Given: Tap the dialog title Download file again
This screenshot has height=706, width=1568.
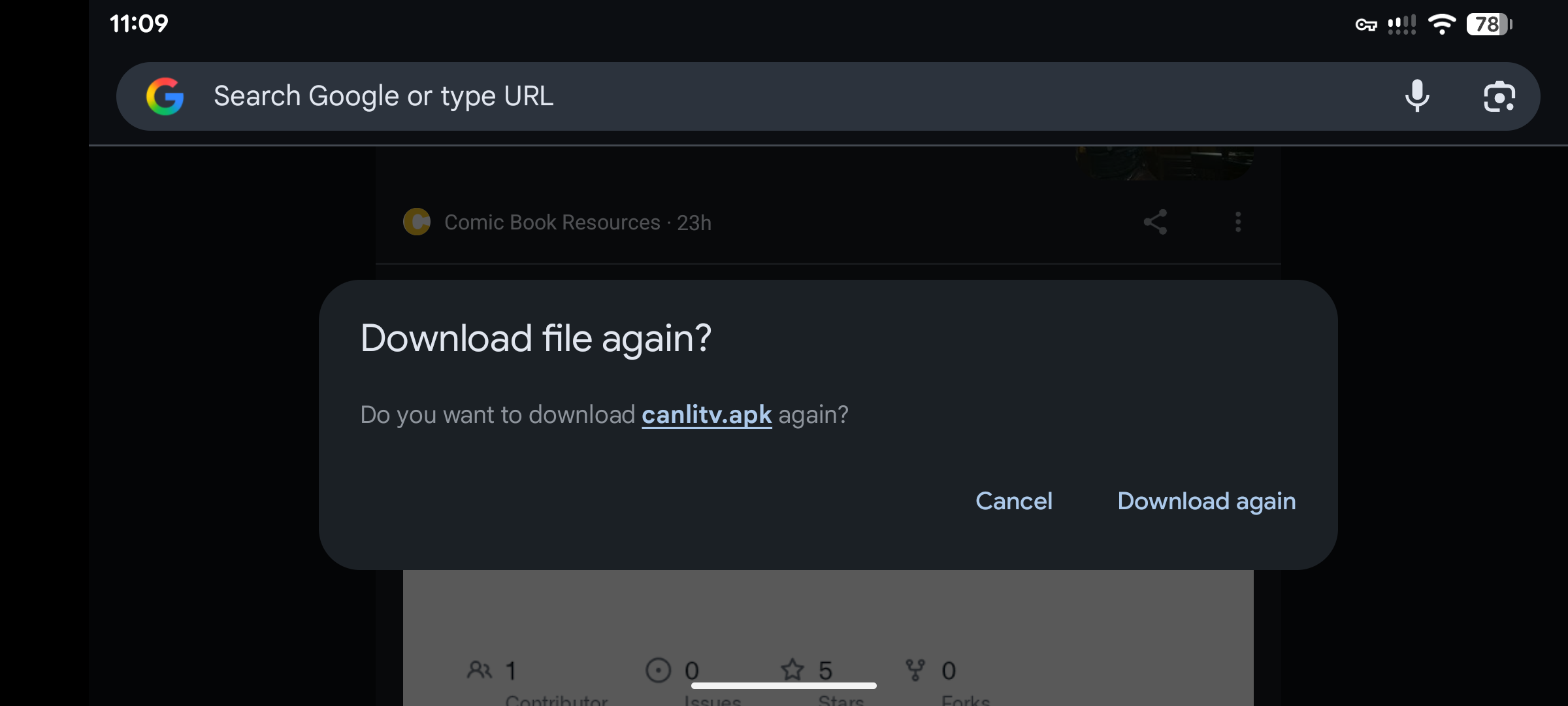Looking at the screenshot, I should coord(536,338).
